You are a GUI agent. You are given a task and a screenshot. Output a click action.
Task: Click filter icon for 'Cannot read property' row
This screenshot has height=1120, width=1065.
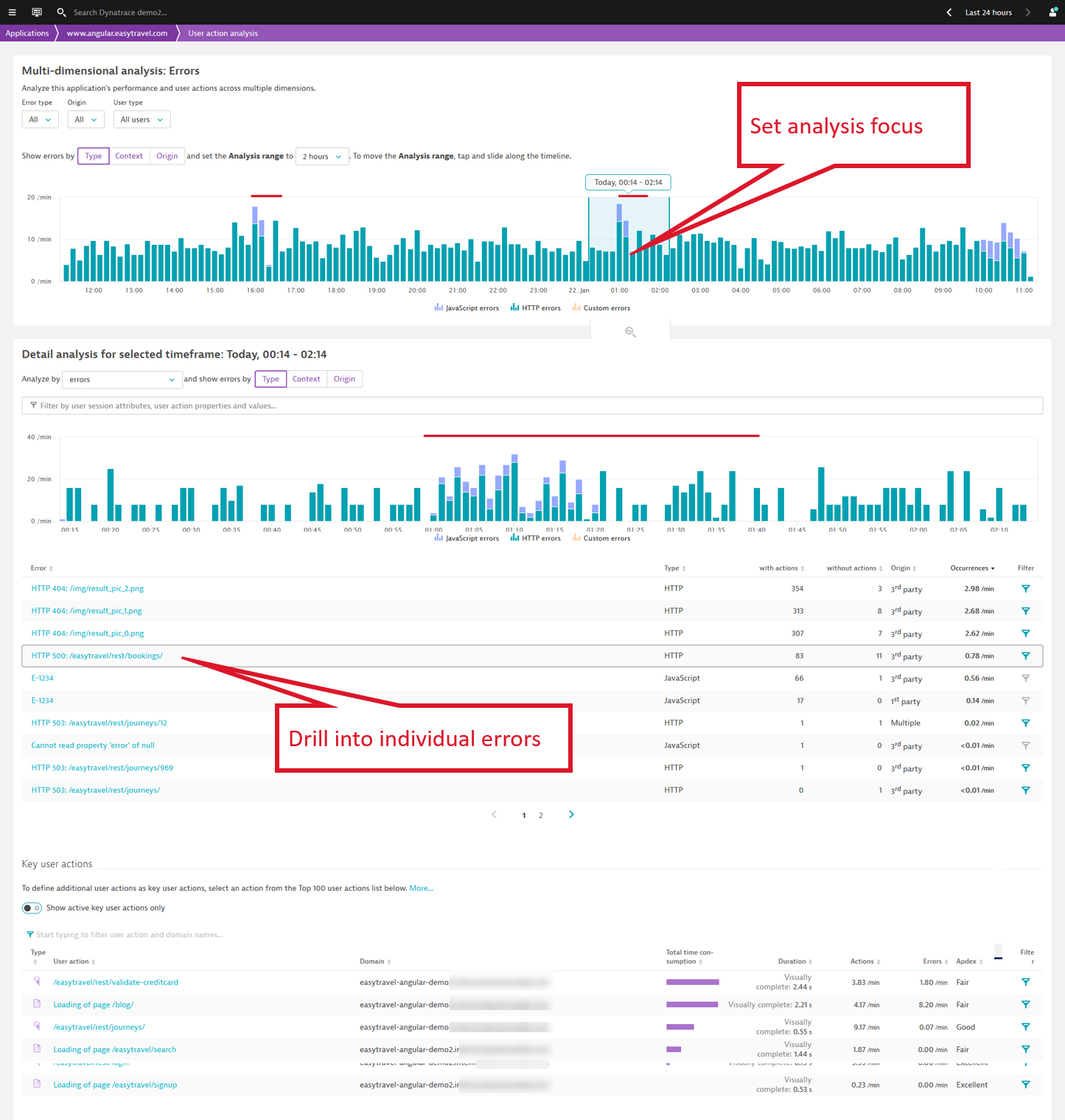pos(1025,745)
